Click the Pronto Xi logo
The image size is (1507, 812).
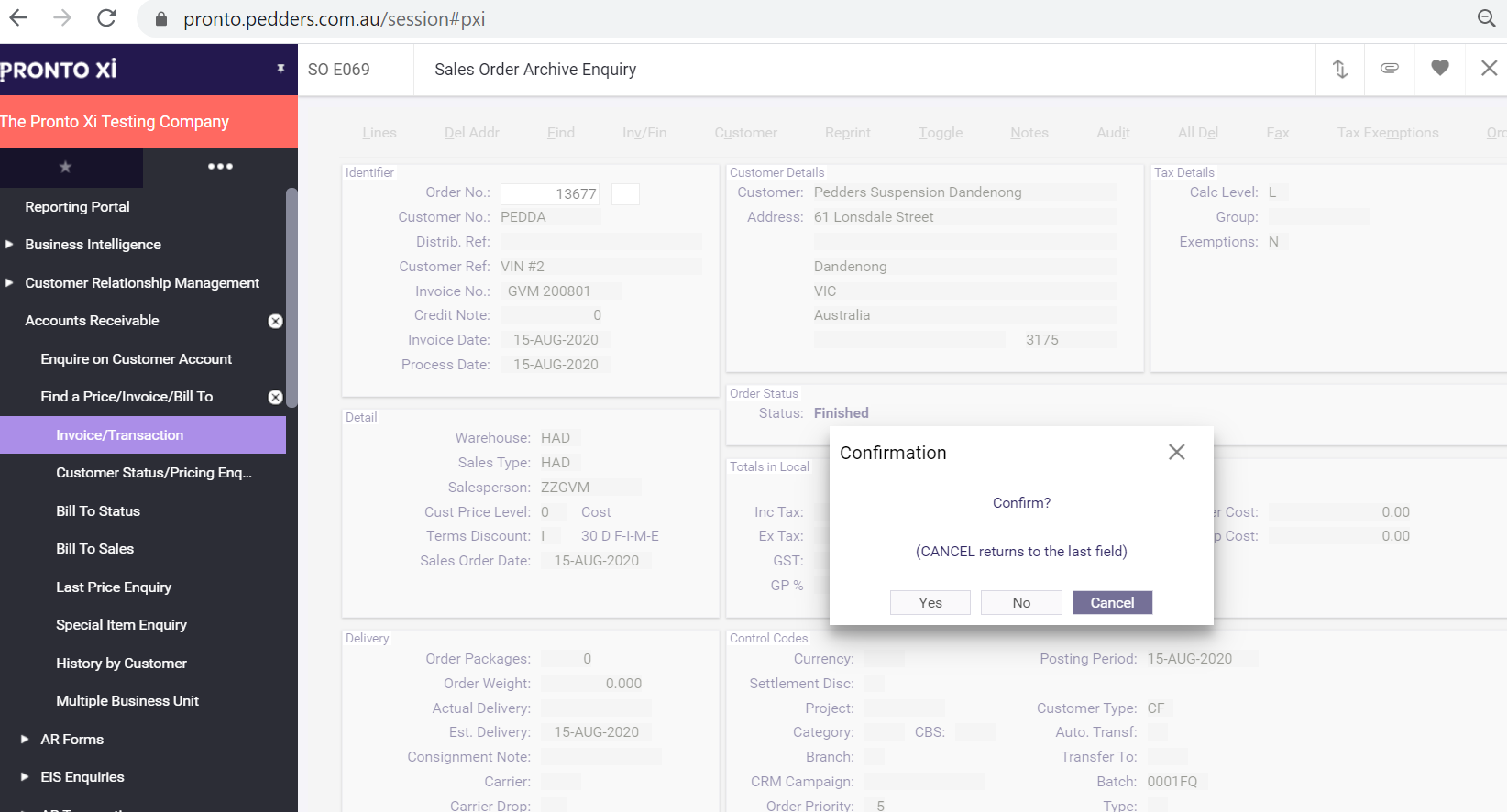tap(59, 70)
